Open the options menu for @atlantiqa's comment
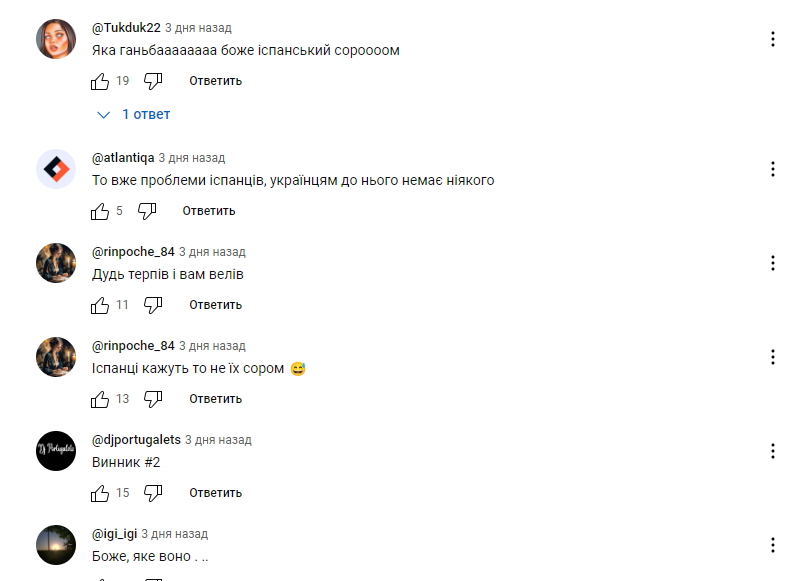 coord(772,169)
